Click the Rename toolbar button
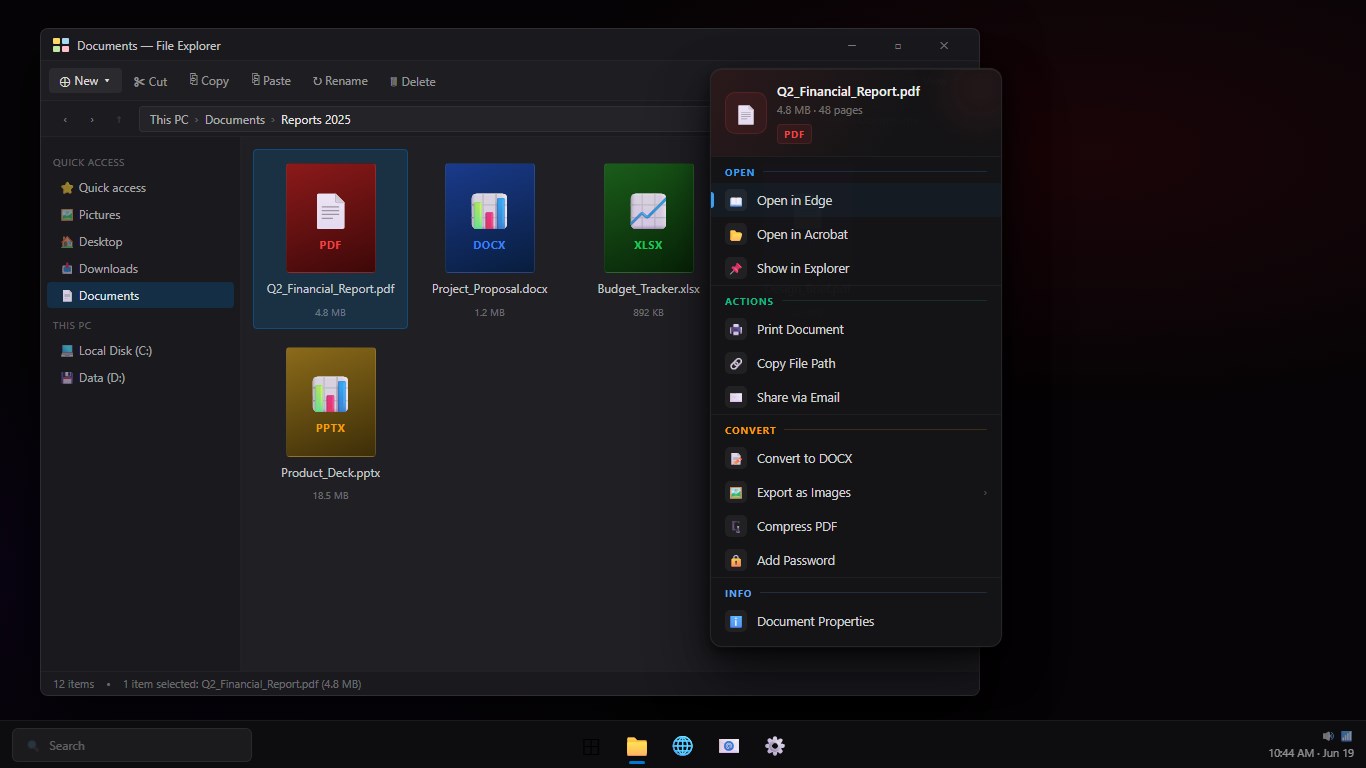This screenshot has width=1366, height=768. point(340,81)
